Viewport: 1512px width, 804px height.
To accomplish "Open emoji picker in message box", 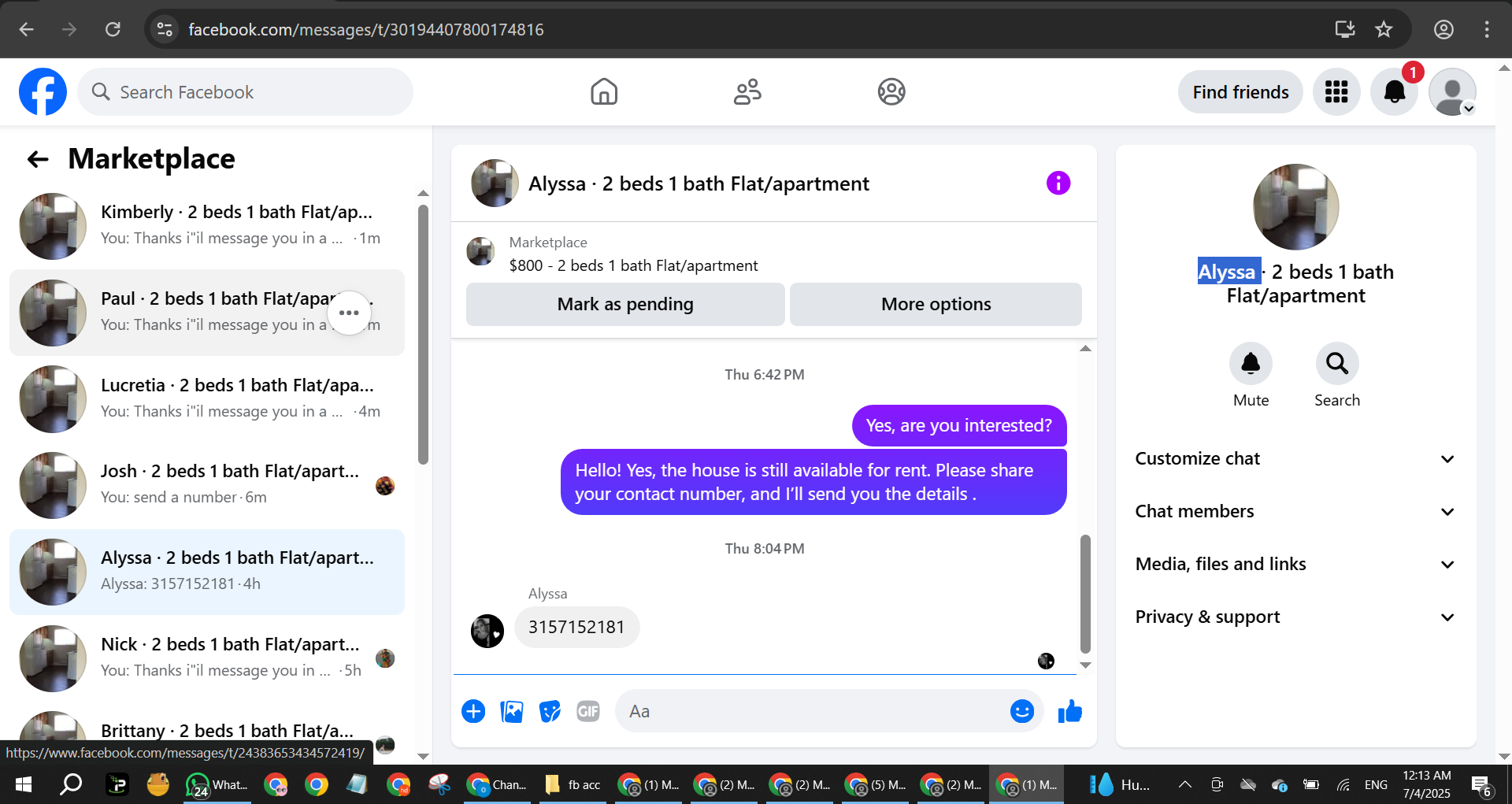I will [x=1022, y=711].
